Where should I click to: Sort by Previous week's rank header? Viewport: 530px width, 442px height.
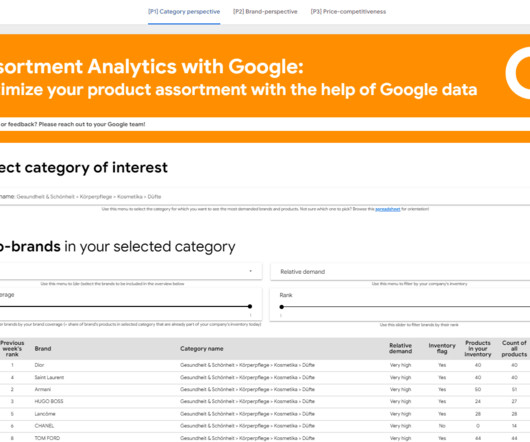(x=12, y=348)
